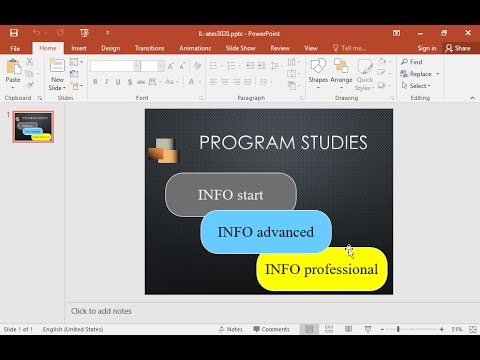Open the Character Spacing menu

154,82
